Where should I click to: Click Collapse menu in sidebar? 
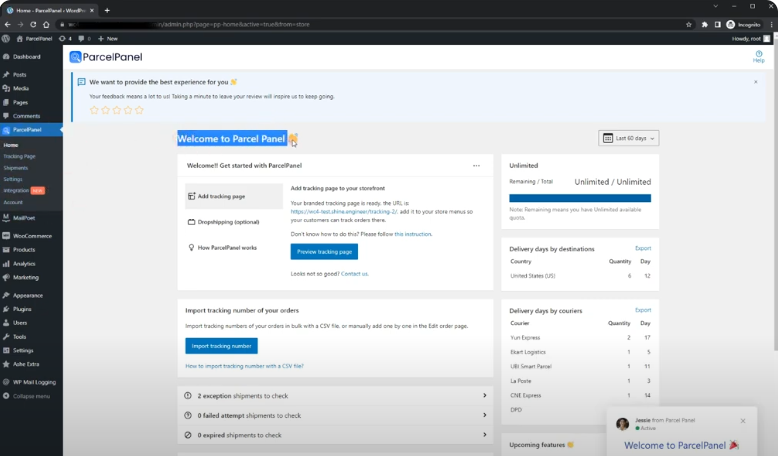pos(31,396)
